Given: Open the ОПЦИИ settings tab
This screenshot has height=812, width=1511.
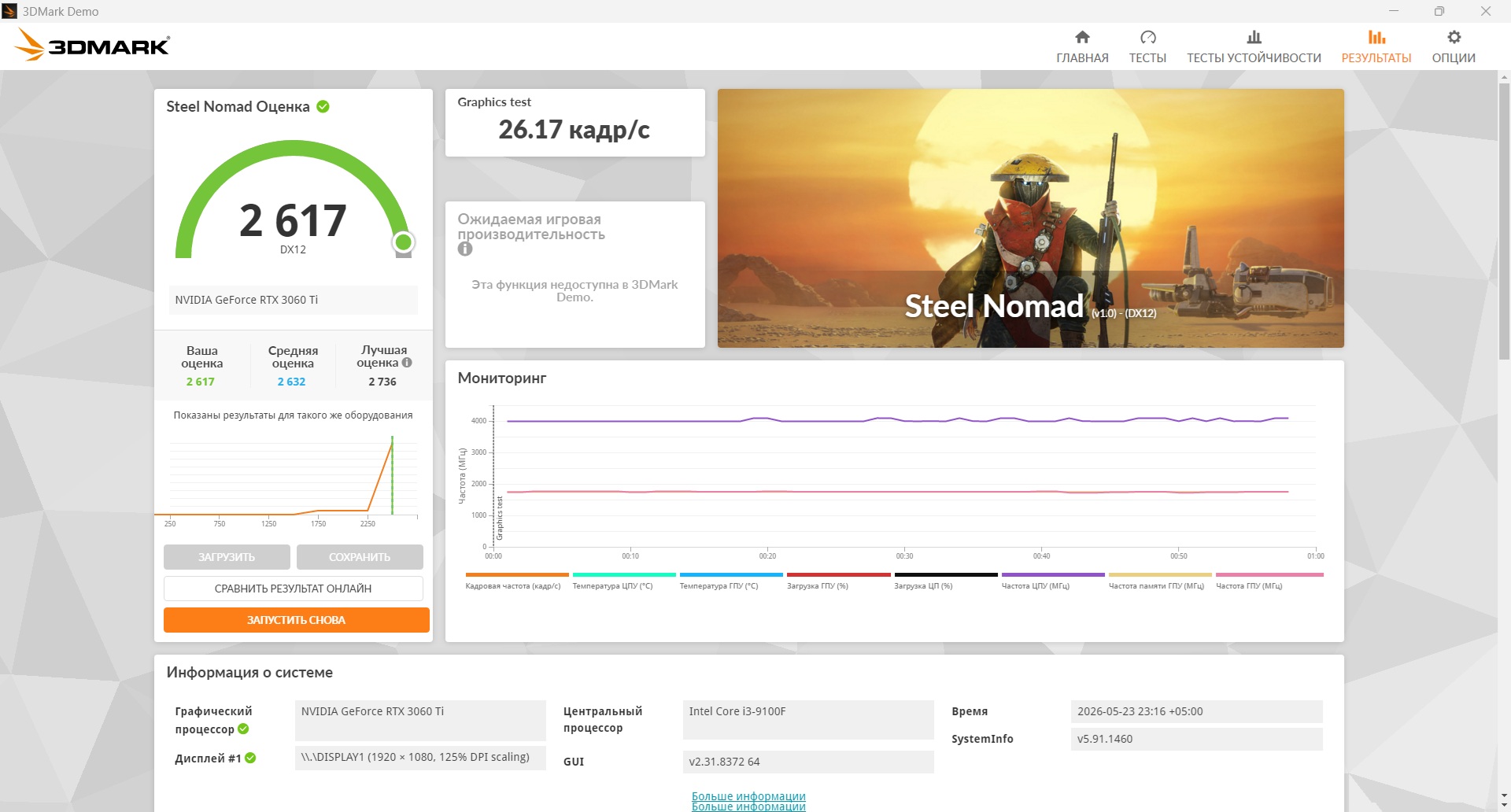Looking at the screenshot, I should 1454,47.
